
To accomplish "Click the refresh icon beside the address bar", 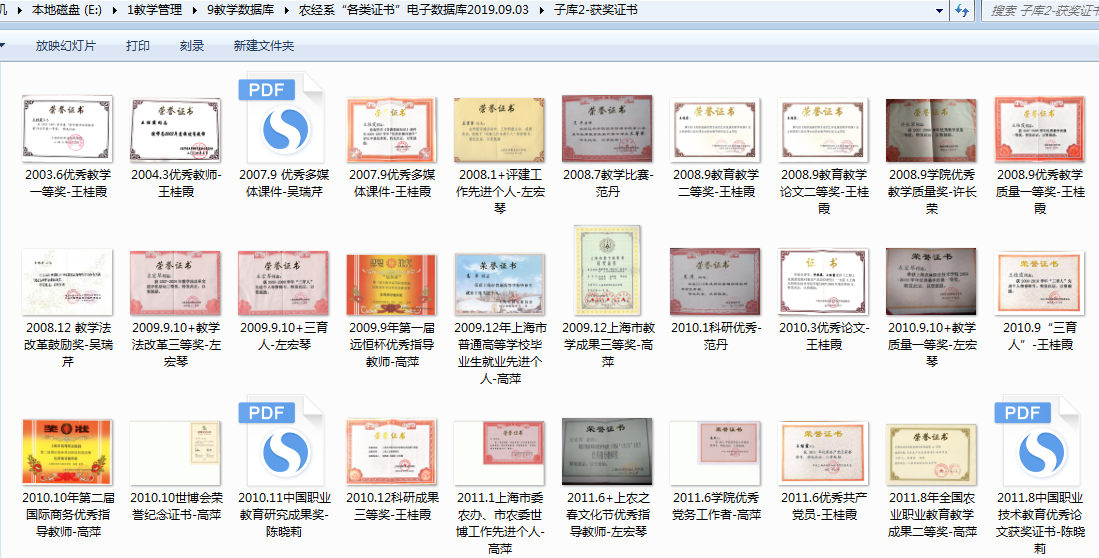I will tap(962, 11).
